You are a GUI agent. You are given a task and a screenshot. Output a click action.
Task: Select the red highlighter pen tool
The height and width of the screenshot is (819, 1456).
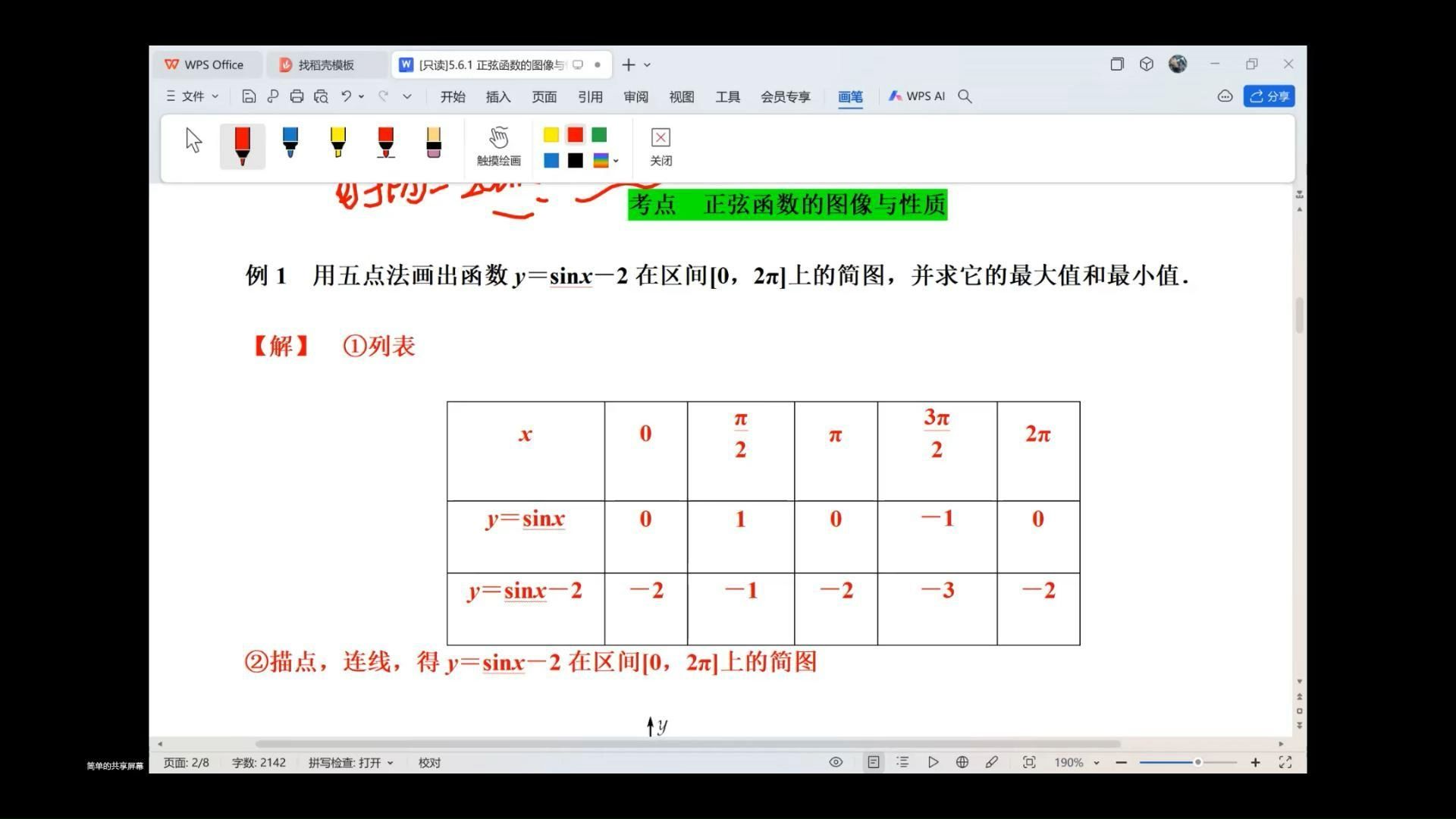click(x=386, y=145)
